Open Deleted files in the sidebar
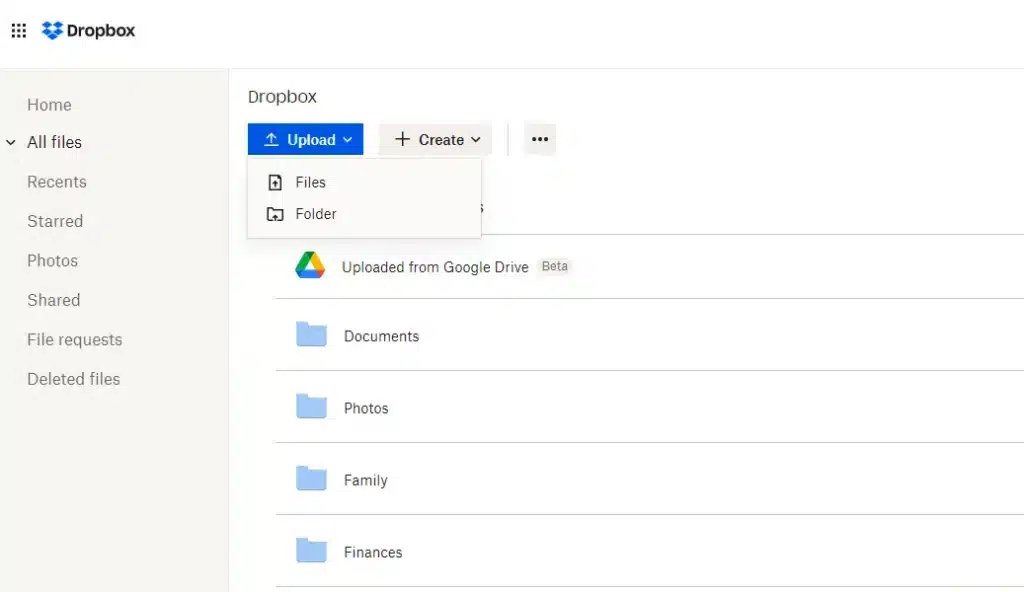Screen dimensions: 1024x592 tap(74, 379)
